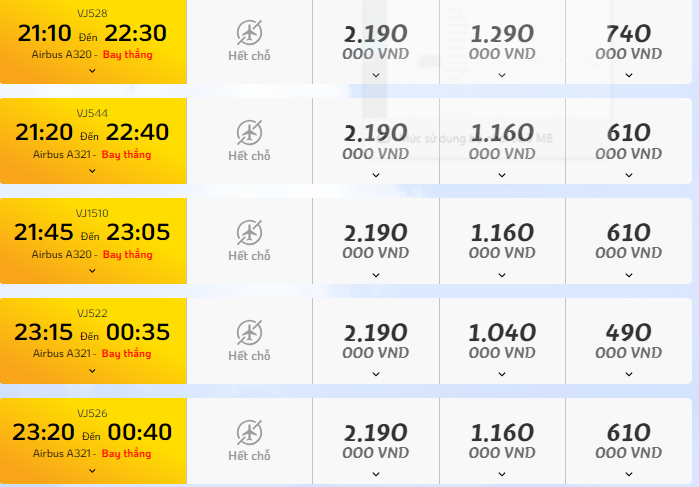Click the 21:45 to 23:05 flight card

click(x=93, y=241)
